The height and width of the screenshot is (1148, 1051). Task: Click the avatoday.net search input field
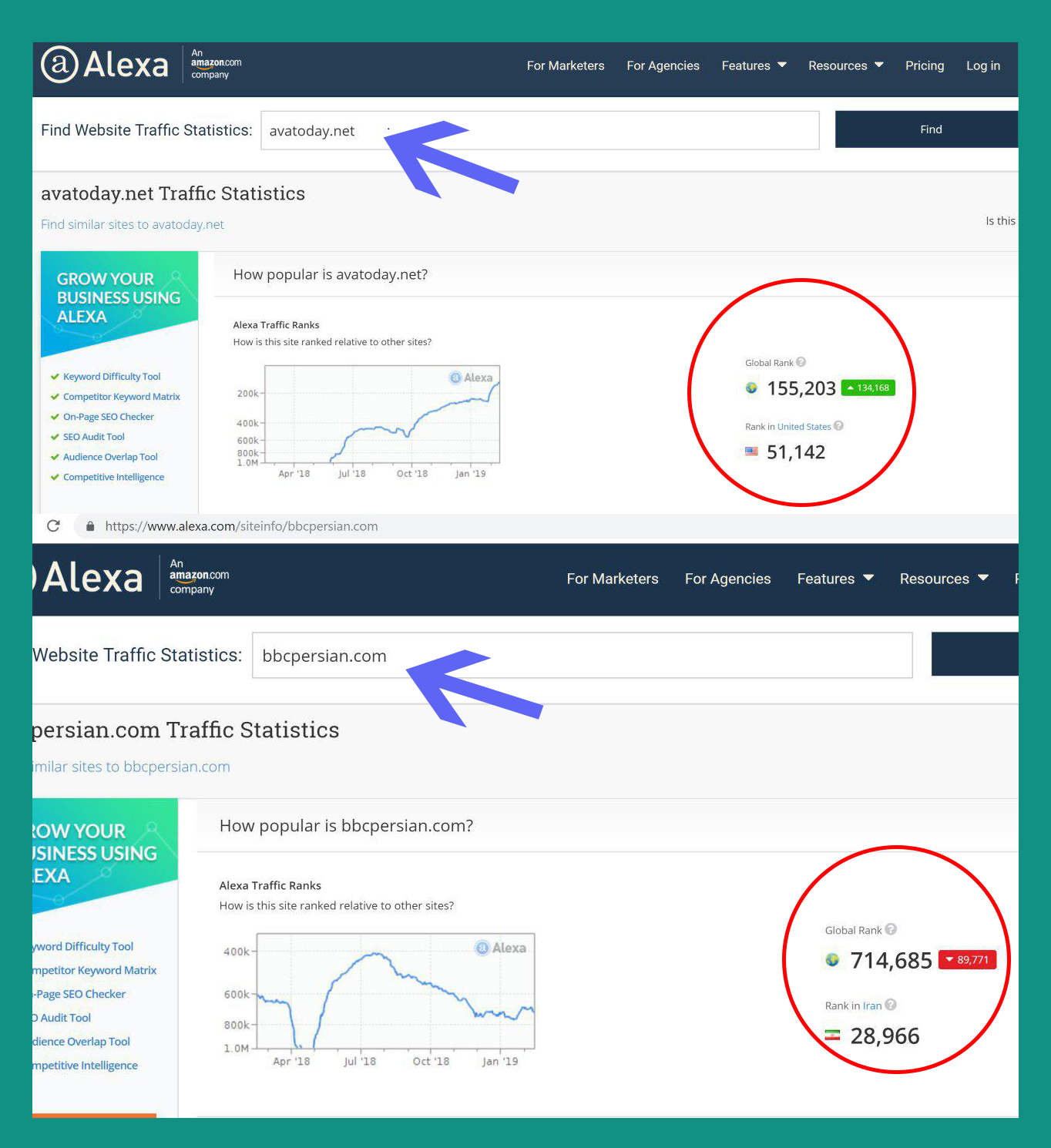(539, 130)
